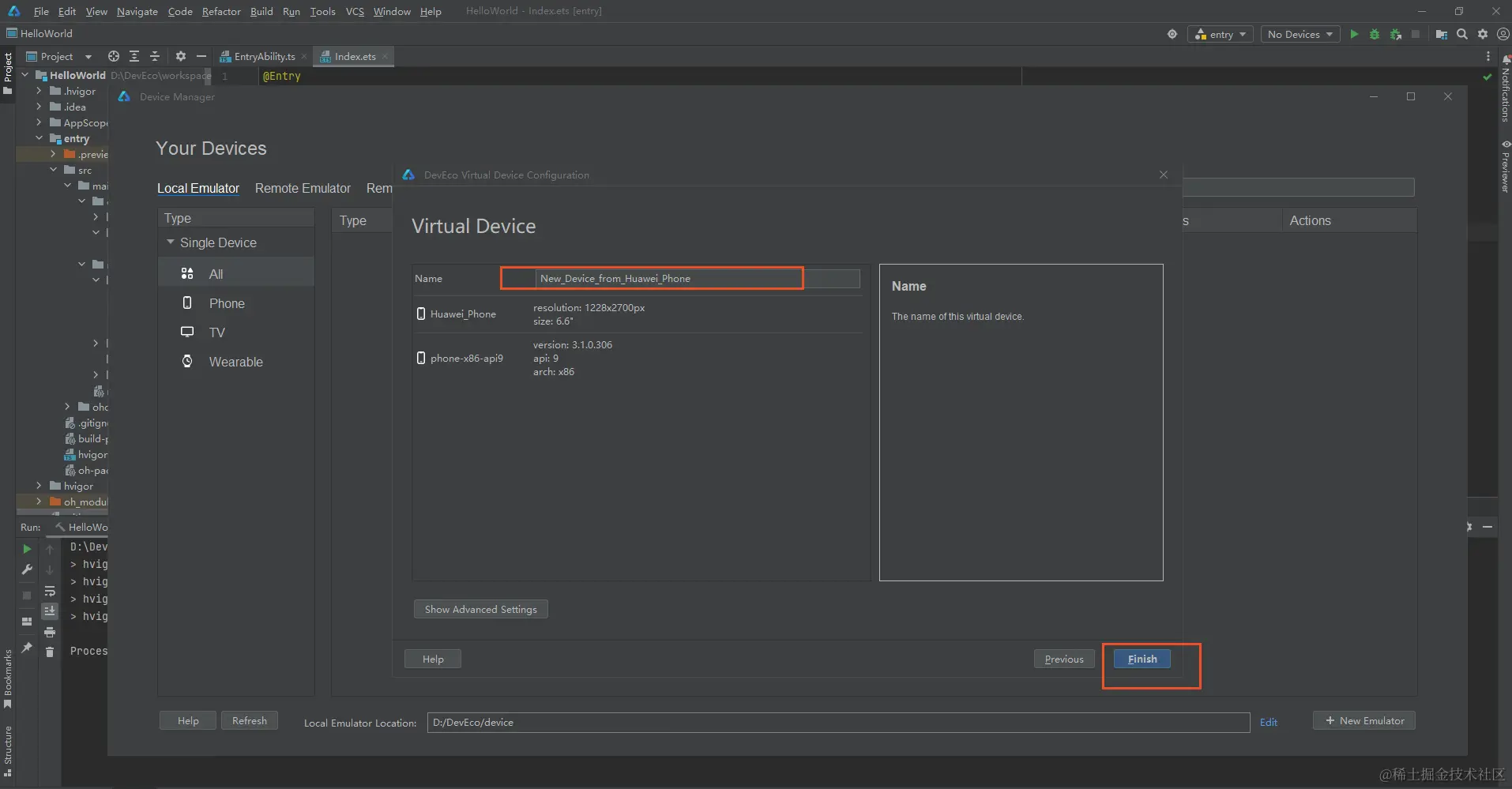
Task: Collapse the Single Device group
Action: tap(170, 242)
